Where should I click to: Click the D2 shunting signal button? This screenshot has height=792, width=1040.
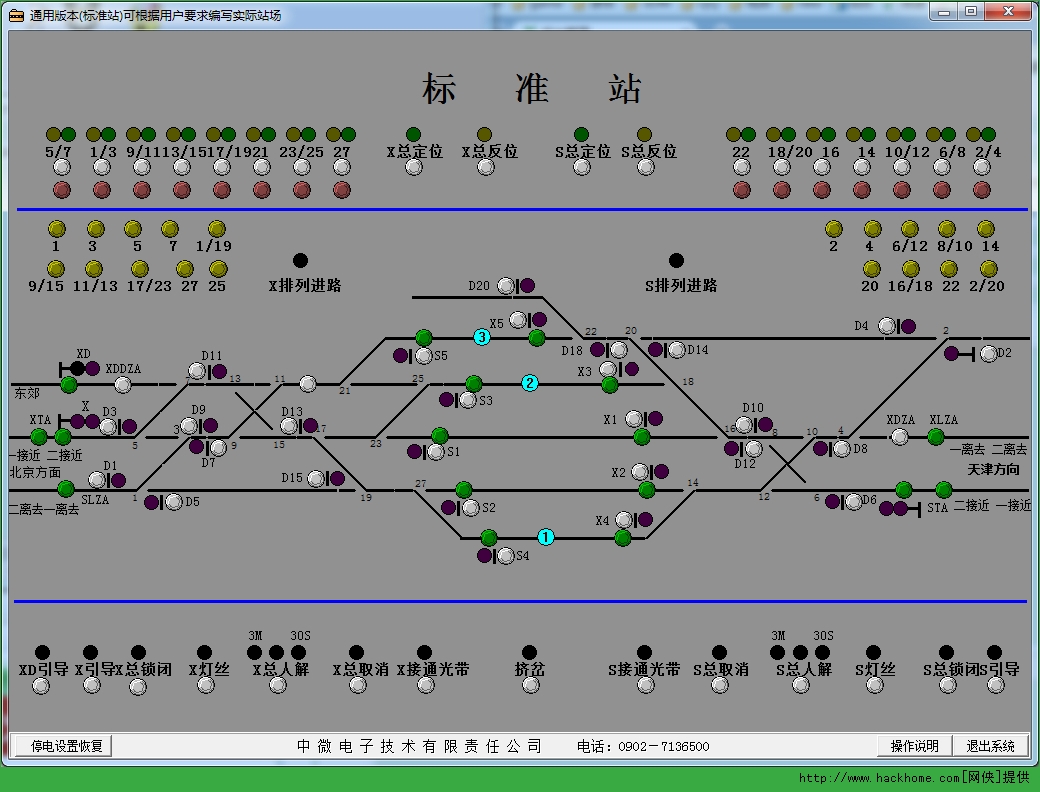pyautogui.click(x=989, y=354)
